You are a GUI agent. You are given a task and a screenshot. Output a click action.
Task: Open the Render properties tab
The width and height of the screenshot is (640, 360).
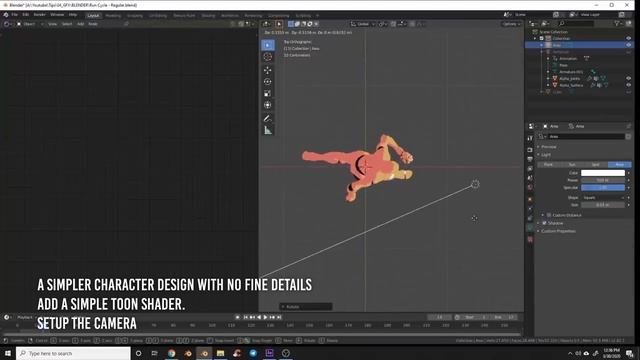click(x=530, y=150)
